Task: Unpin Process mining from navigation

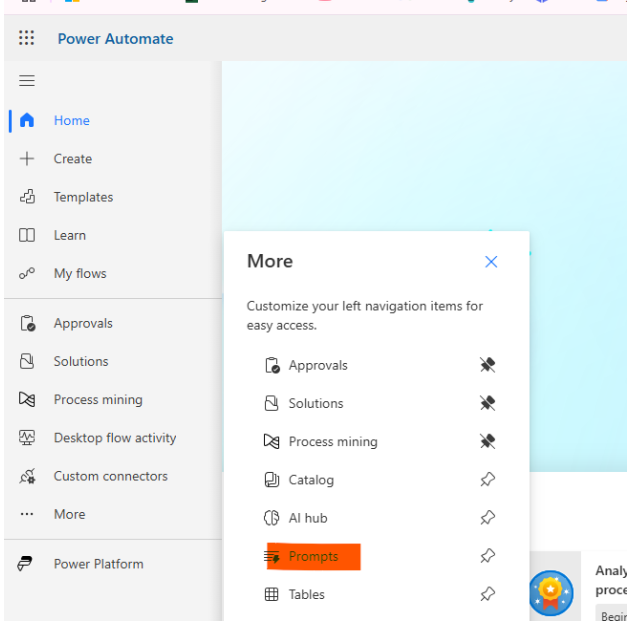Action: (487, 441)
